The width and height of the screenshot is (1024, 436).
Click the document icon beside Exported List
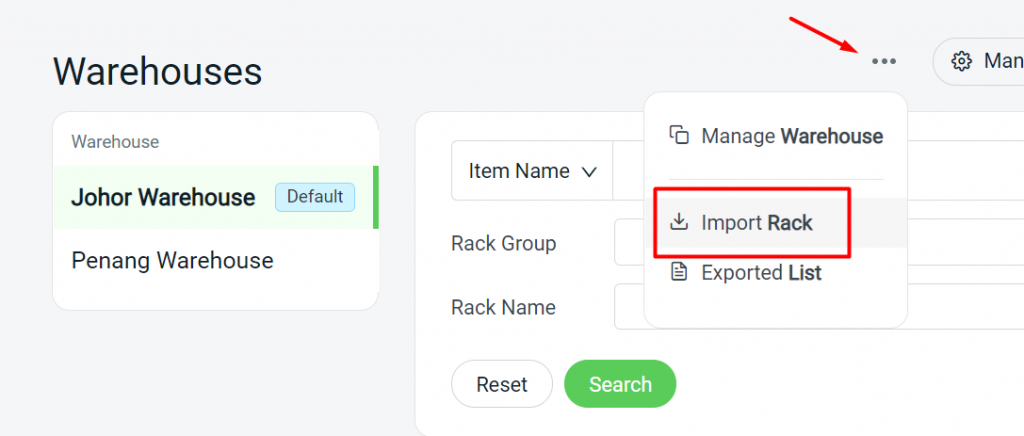point(680,272)
